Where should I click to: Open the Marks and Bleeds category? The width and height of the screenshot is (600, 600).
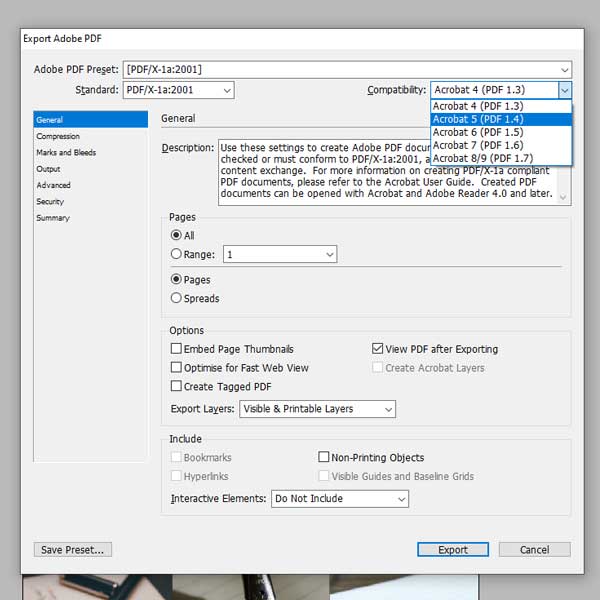point(90,152)
